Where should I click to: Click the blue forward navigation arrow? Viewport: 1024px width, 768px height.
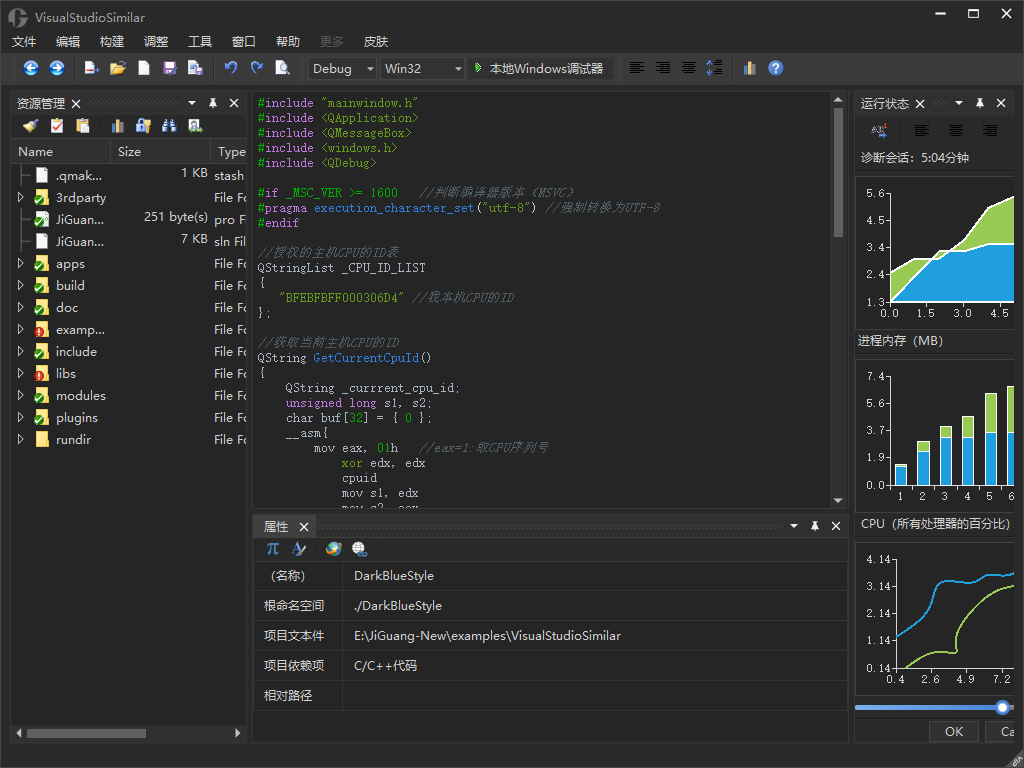click(57, 68)
